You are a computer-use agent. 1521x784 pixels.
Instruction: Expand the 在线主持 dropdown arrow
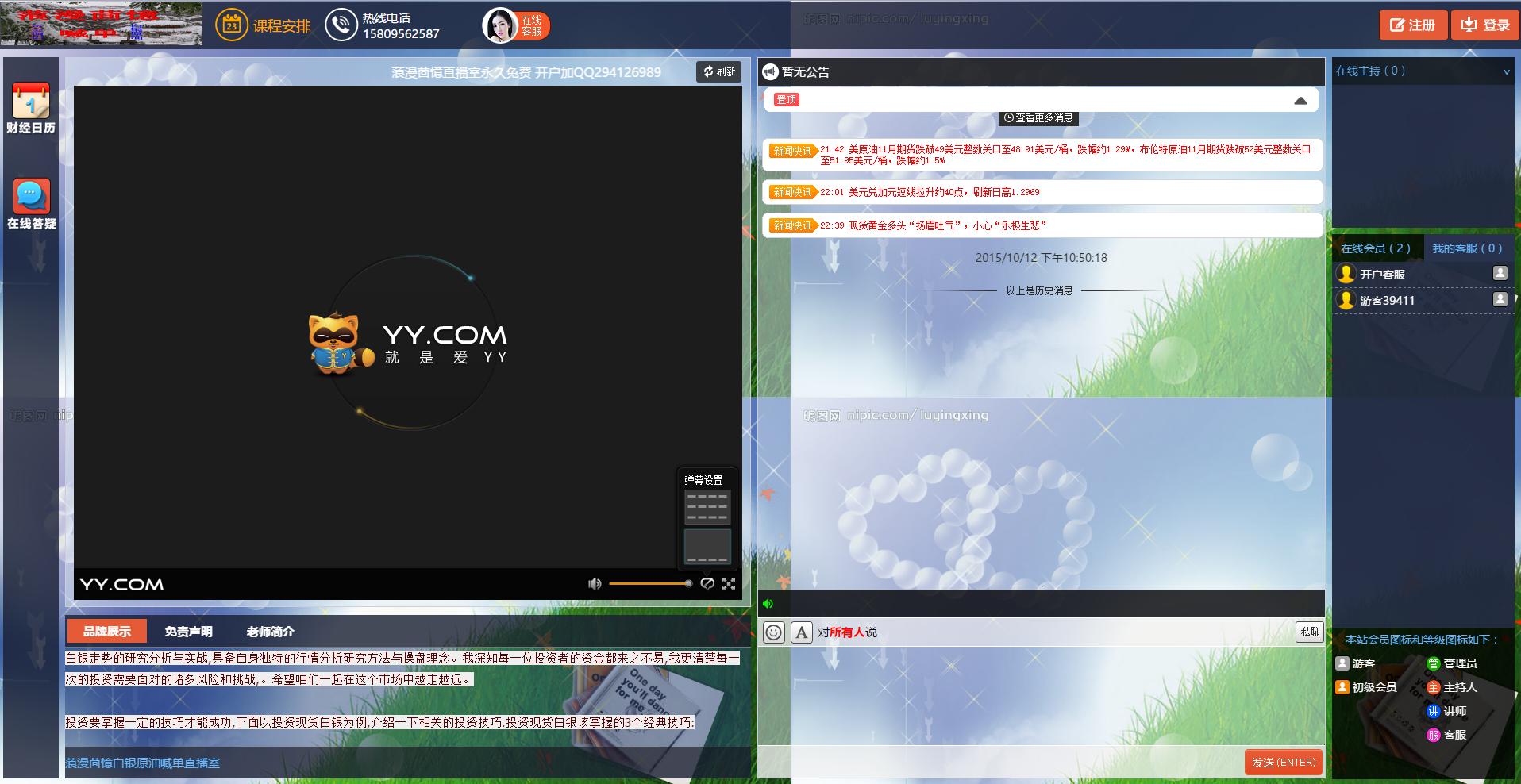pyautogui.click(x=1507, y=71)
